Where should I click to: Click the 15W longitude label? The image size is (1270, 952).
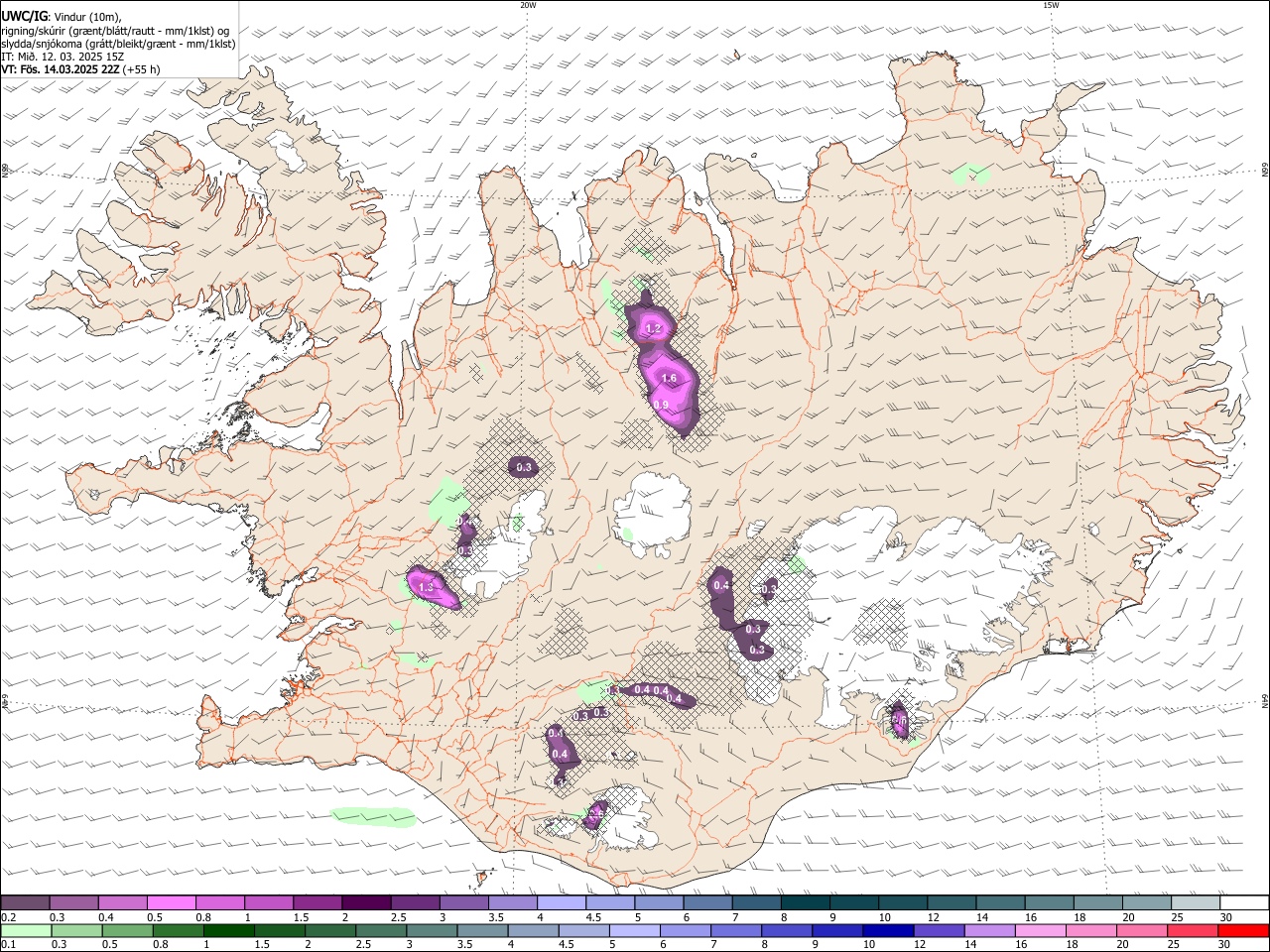[x=1051, y=5]
